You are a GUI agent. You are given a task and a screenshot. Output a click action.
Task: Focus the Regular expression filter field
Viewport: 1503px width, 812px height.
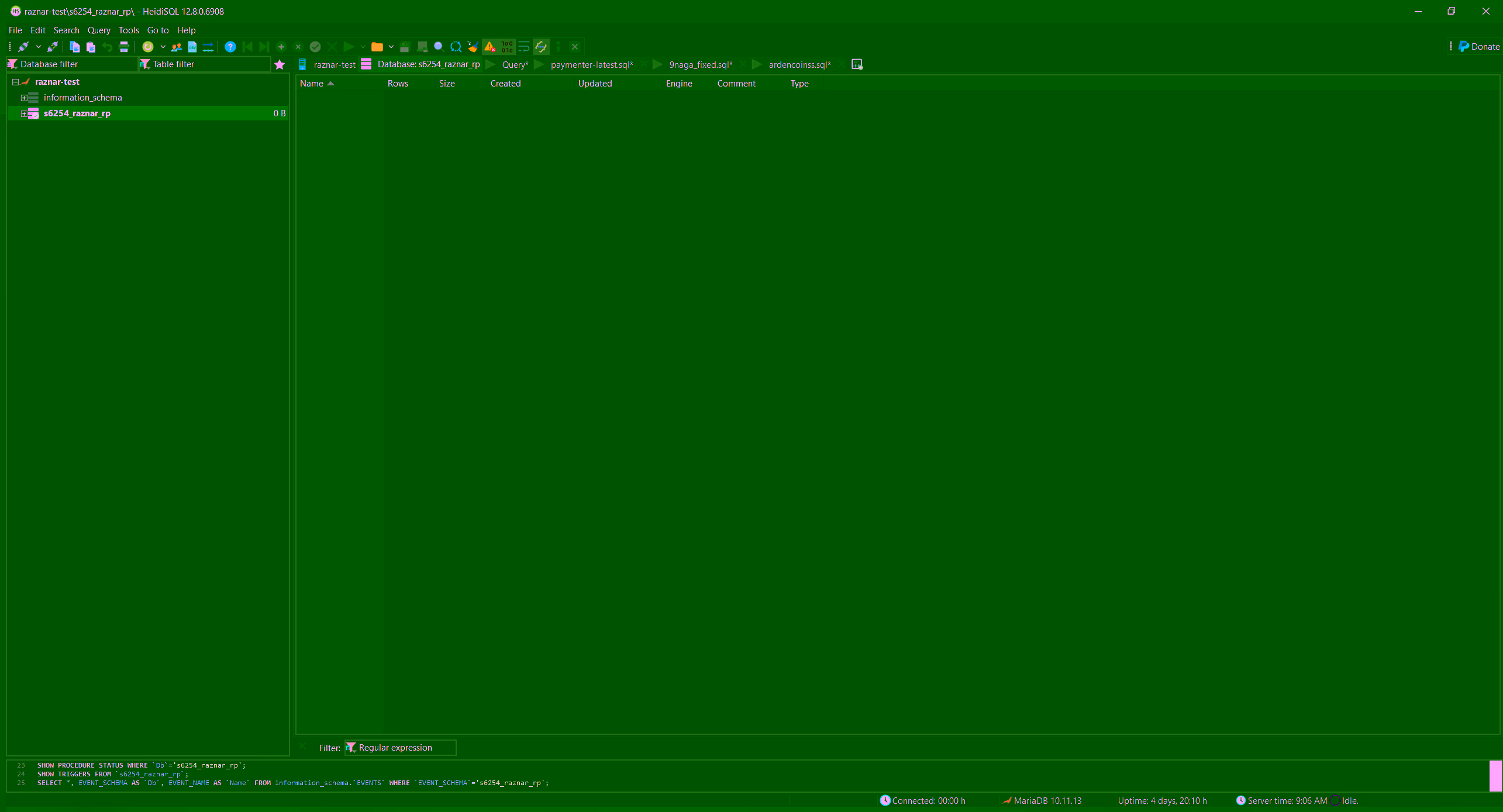click(x=401, y=748)
